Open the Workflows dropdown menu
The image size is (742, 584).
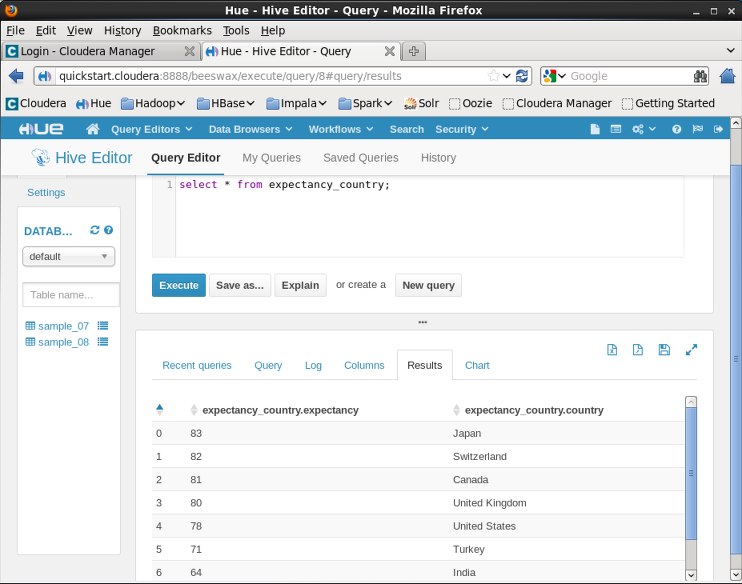[x=341, y=129]
